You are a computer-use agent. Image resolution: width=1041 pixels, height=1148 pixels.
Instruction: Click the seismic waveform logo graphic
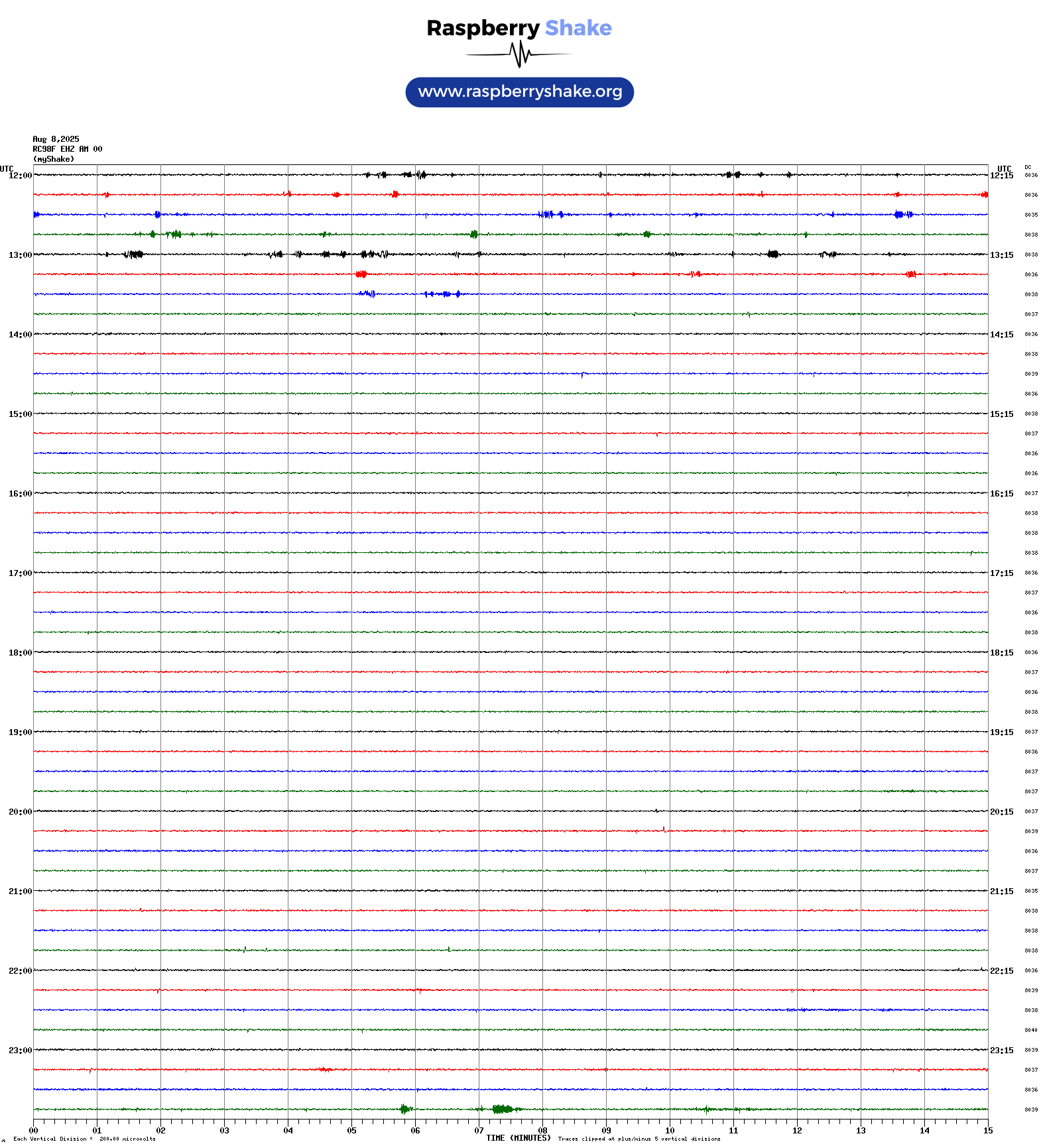(x=519, y=54)
